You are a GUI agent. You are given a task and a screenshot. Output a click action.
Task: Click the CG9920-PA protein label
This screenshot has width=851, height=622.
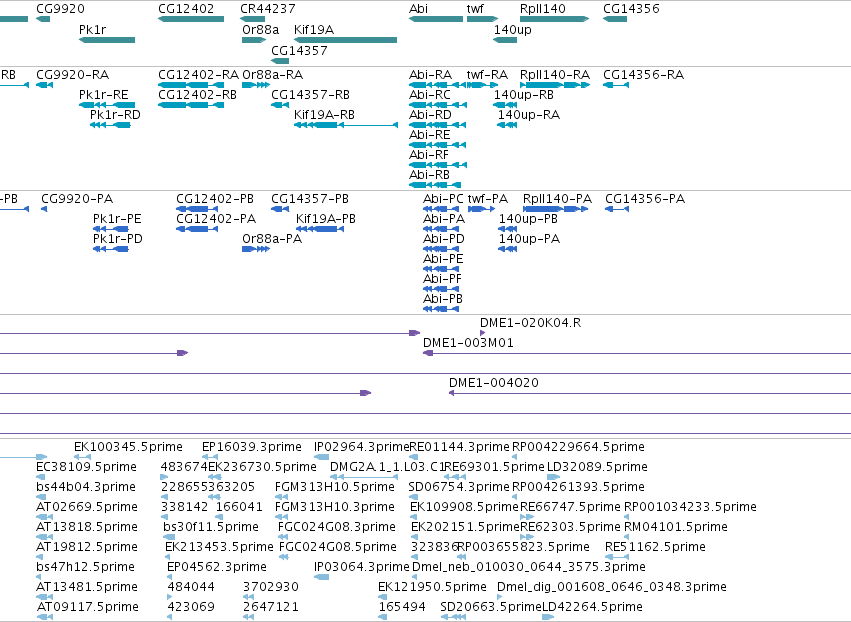(x=77, y=199)
